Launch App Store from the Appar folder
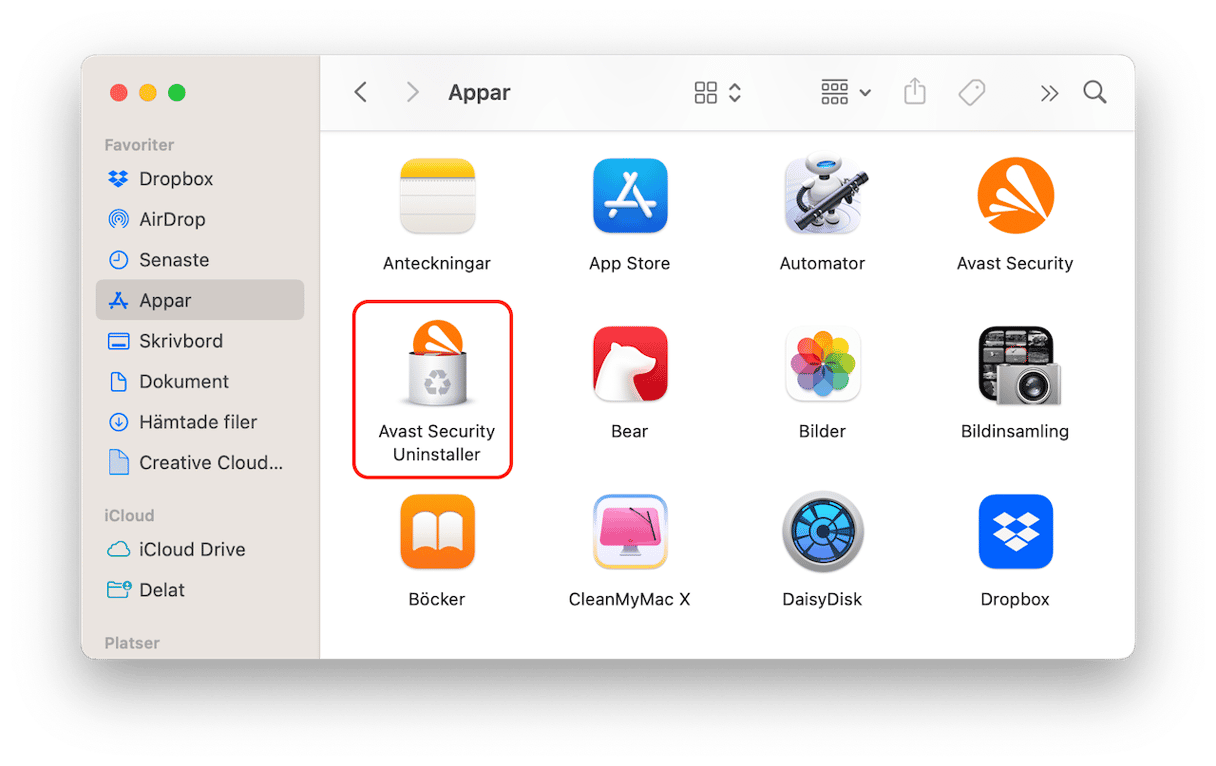1216x766 pixels. pyautogui.click(x=630, y=196)
